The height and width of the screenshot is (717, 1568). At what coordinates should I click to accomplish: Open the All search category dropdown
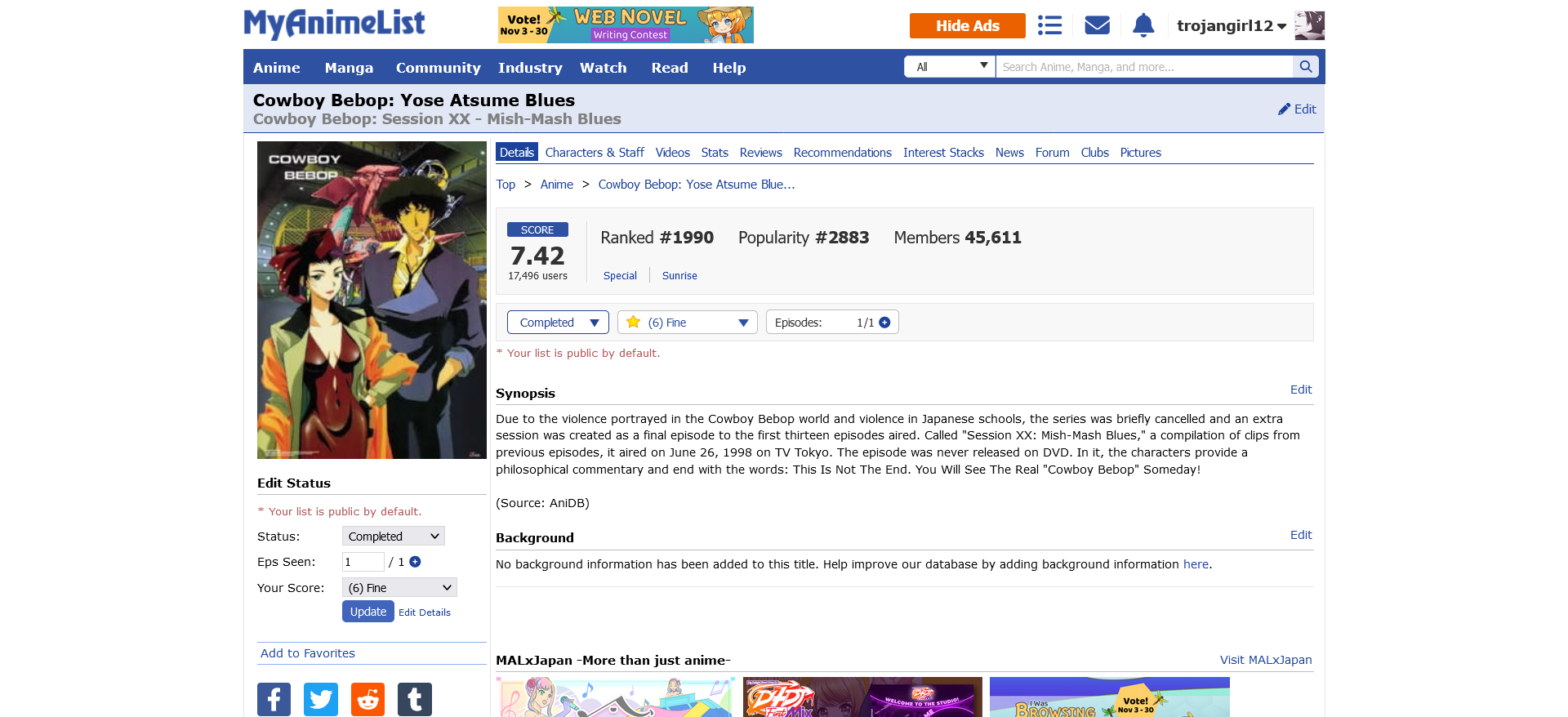(950, 67)
